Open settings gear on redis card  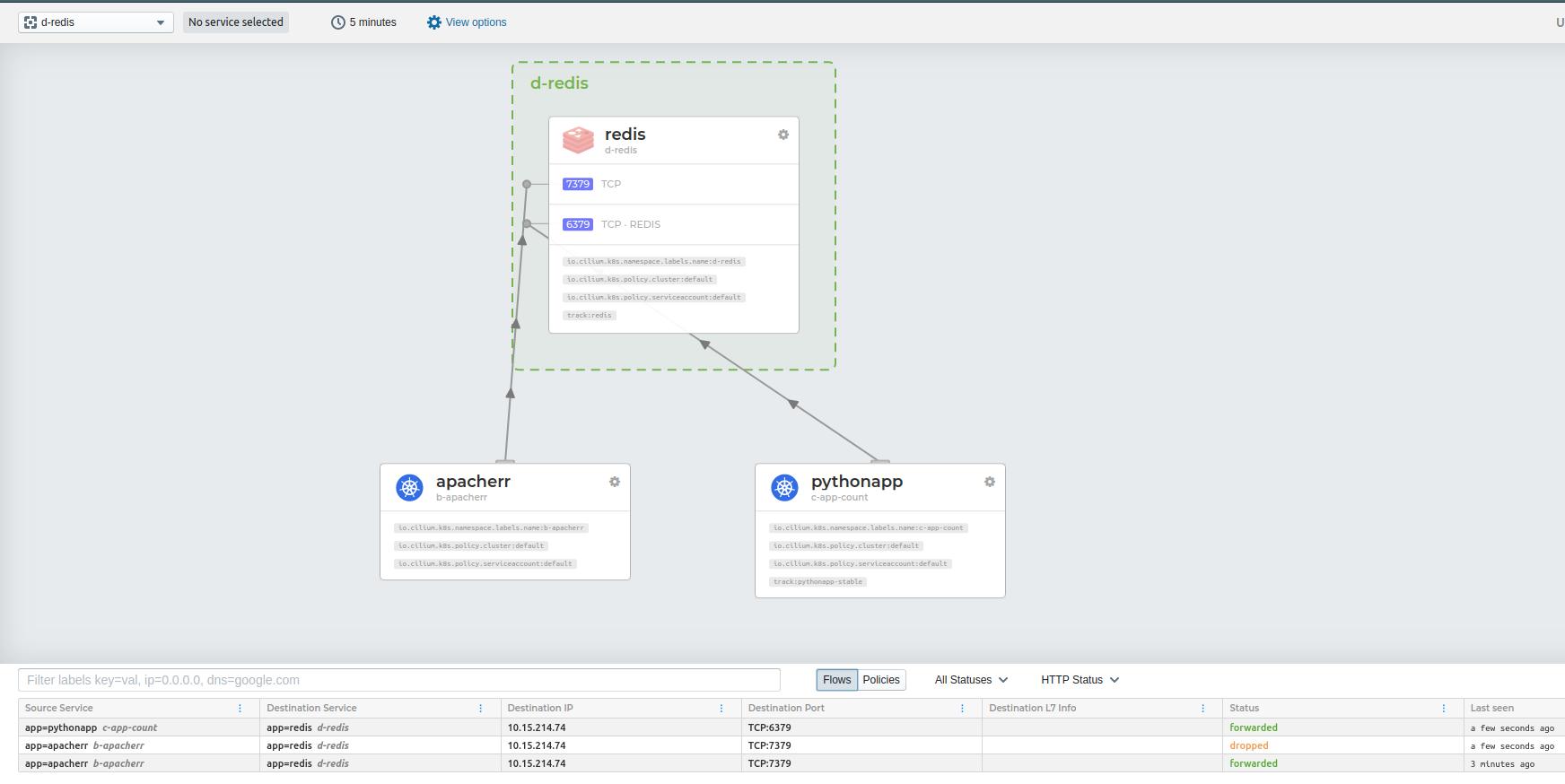[x=783, y=135]
